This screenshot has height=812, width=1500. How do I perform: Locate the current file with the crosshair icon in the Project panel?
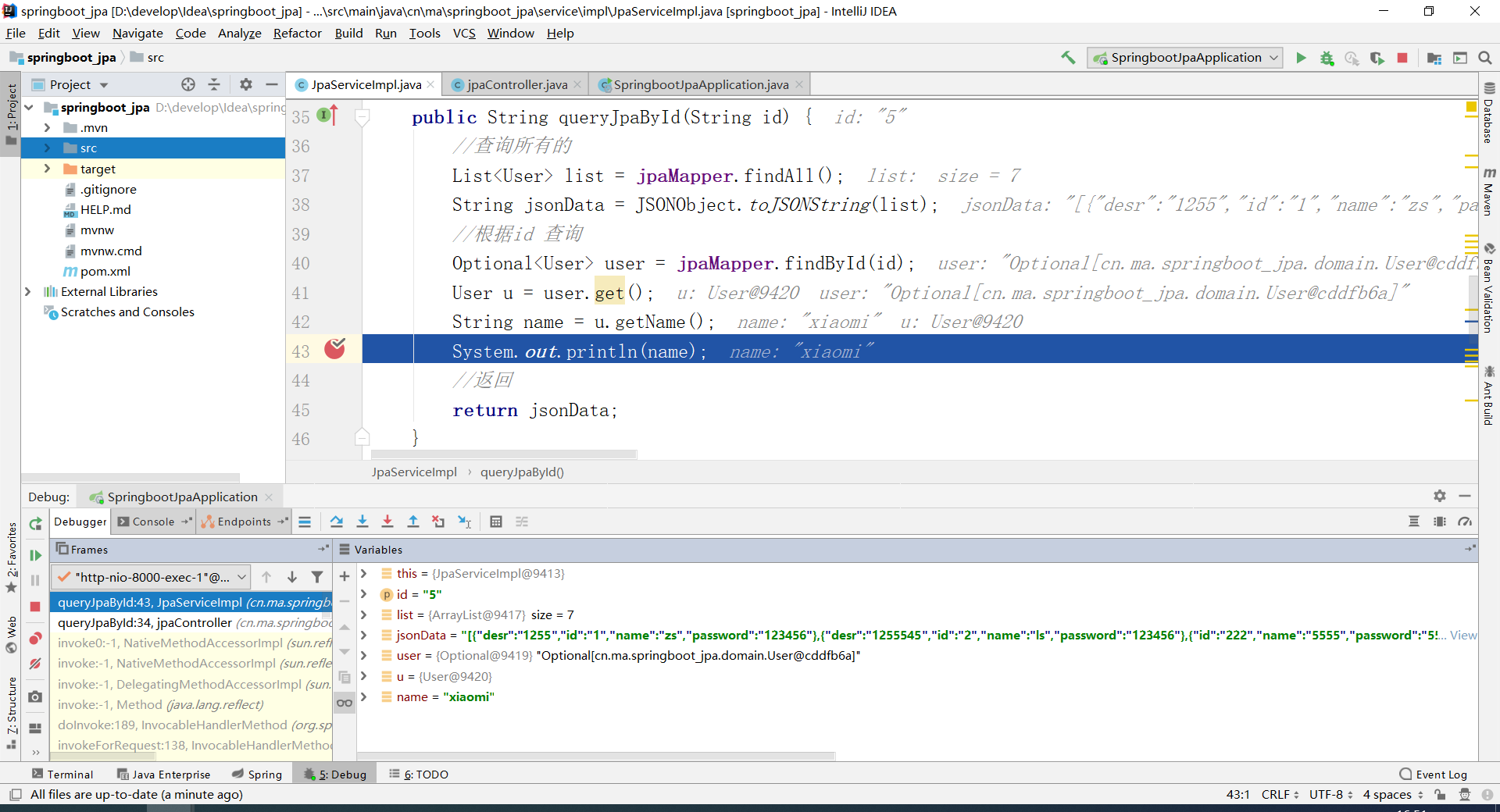point(188,84)
